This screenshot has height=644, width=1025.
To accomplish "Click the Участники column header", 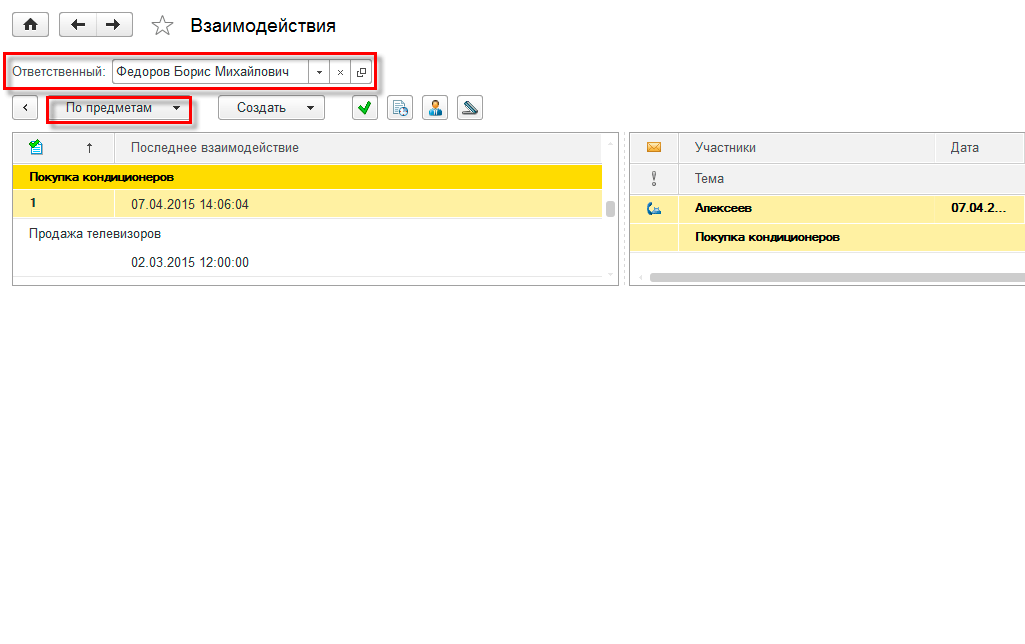I will [807, 148].
